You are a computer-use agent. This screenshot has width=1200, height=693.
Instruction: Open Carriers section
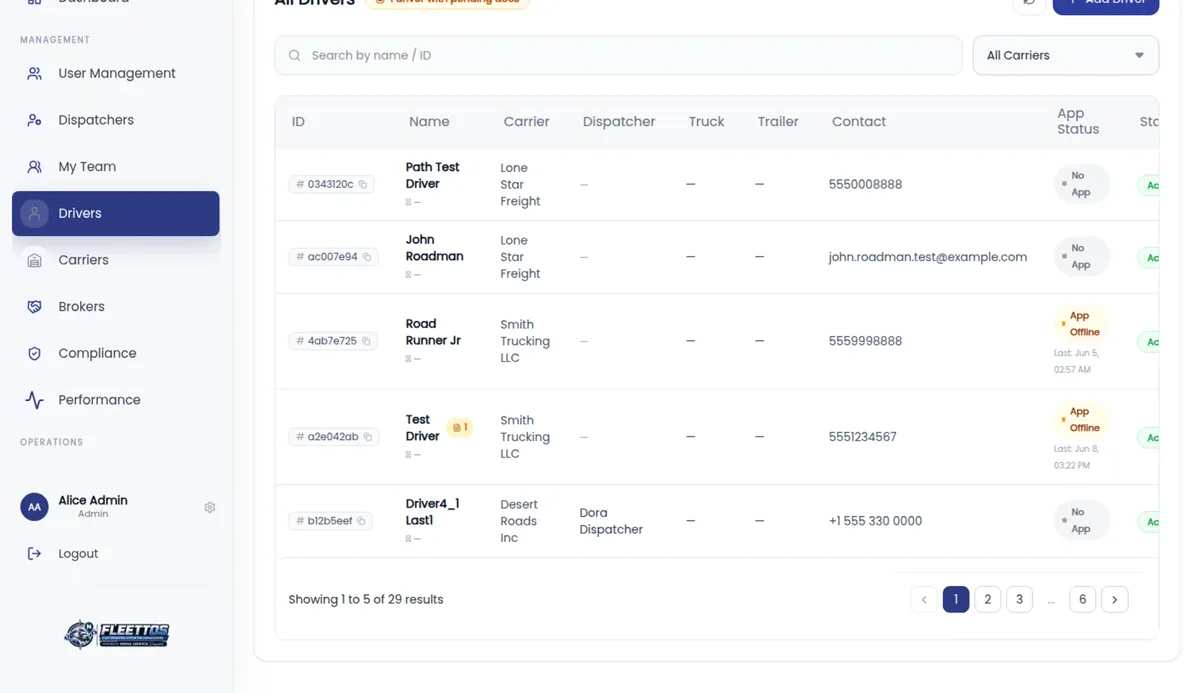click(116, 260)
